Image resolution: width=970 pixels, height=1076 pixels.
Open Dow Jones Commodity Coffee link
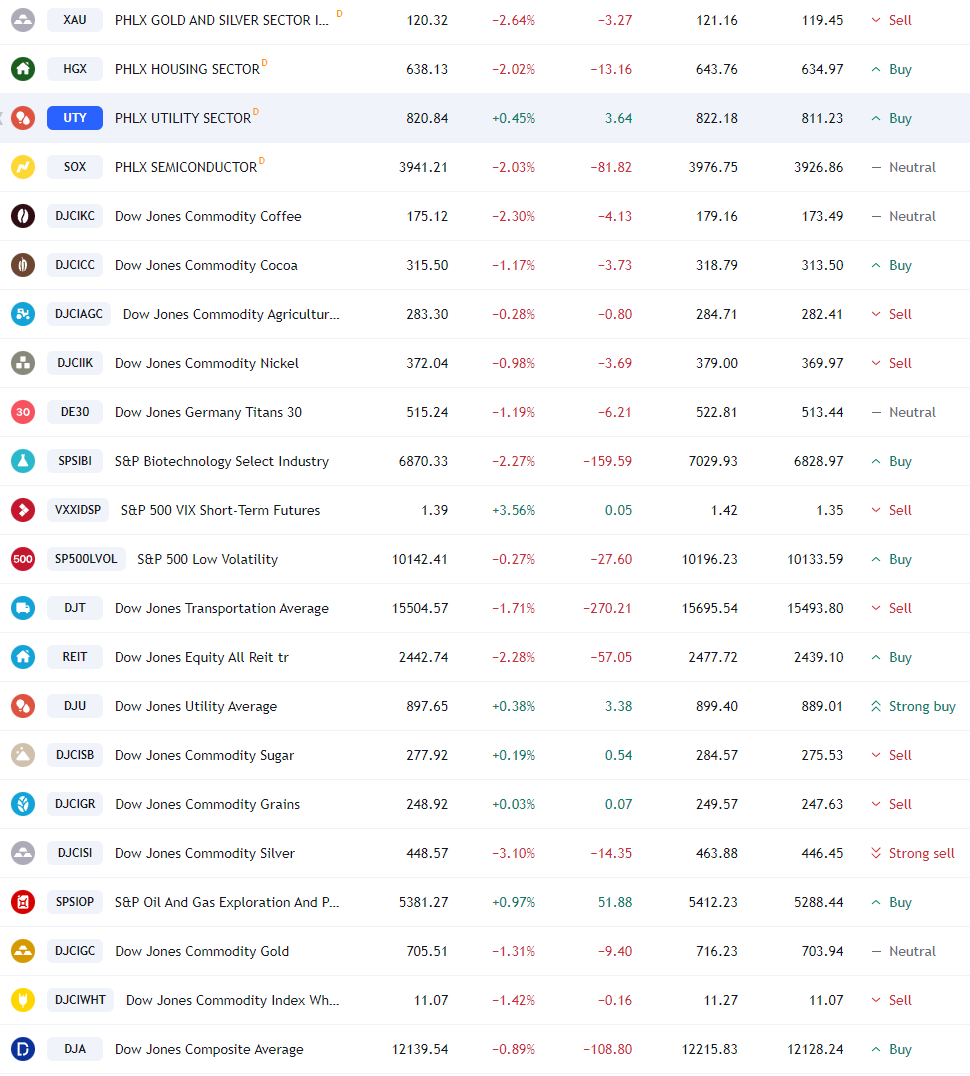208,216
